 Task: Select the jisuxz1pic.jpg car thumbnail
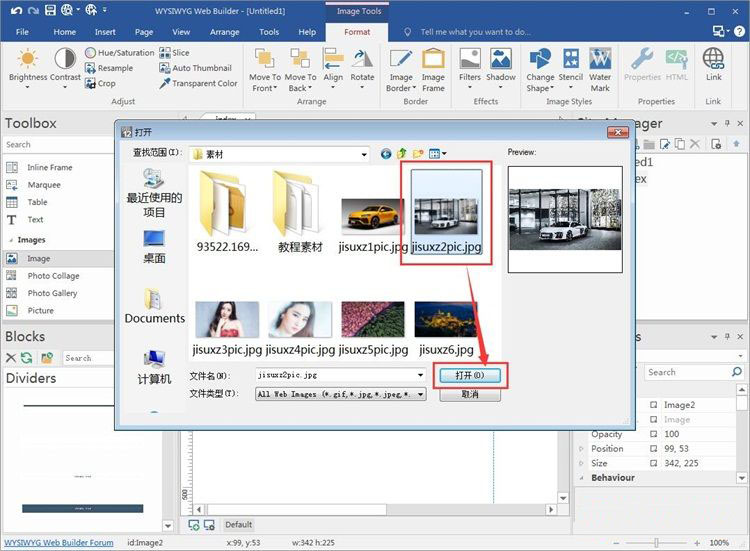click(x=371, y=217)
